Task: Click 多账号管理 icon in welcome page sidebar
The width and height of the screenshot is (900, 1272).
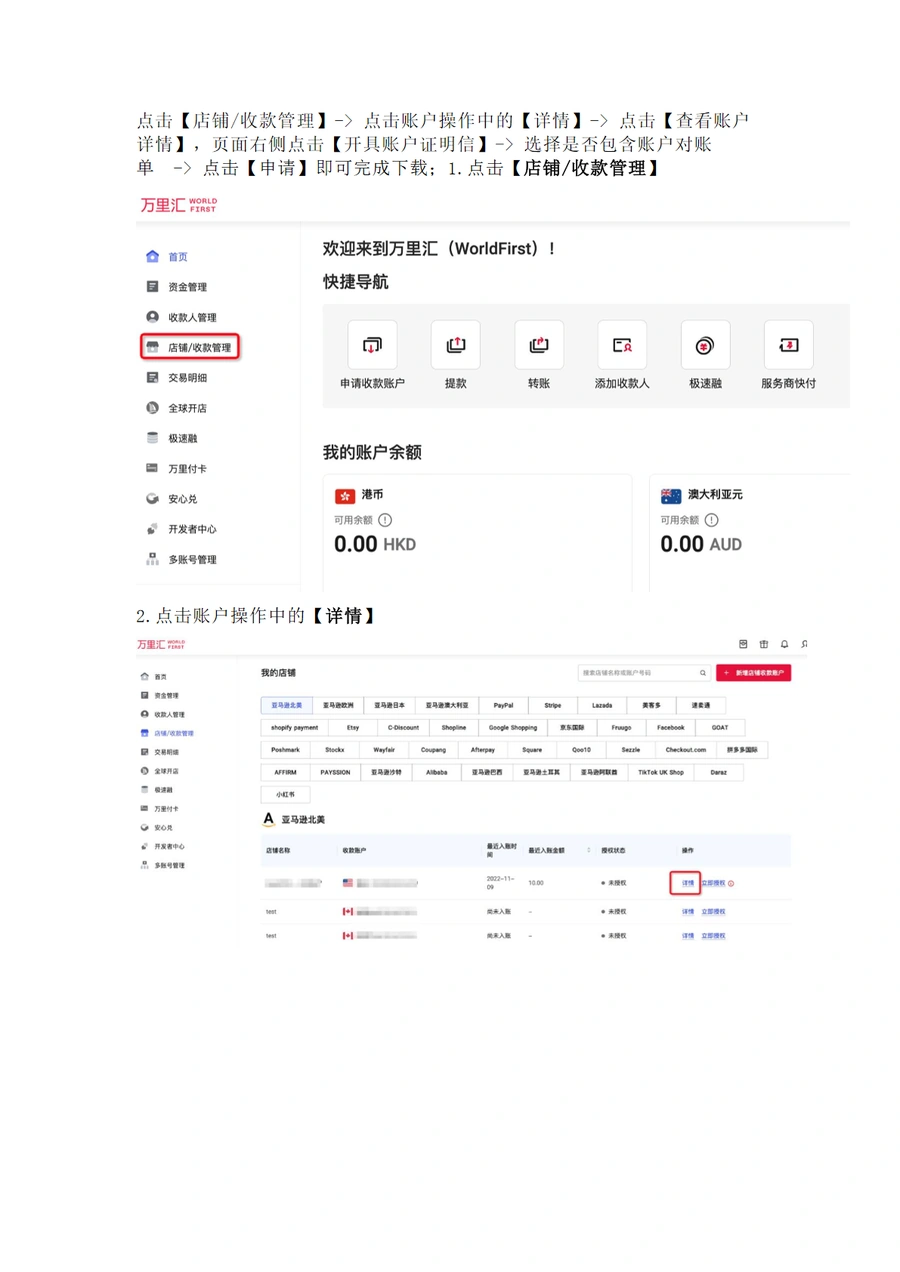Action: [x=152, y=559]
